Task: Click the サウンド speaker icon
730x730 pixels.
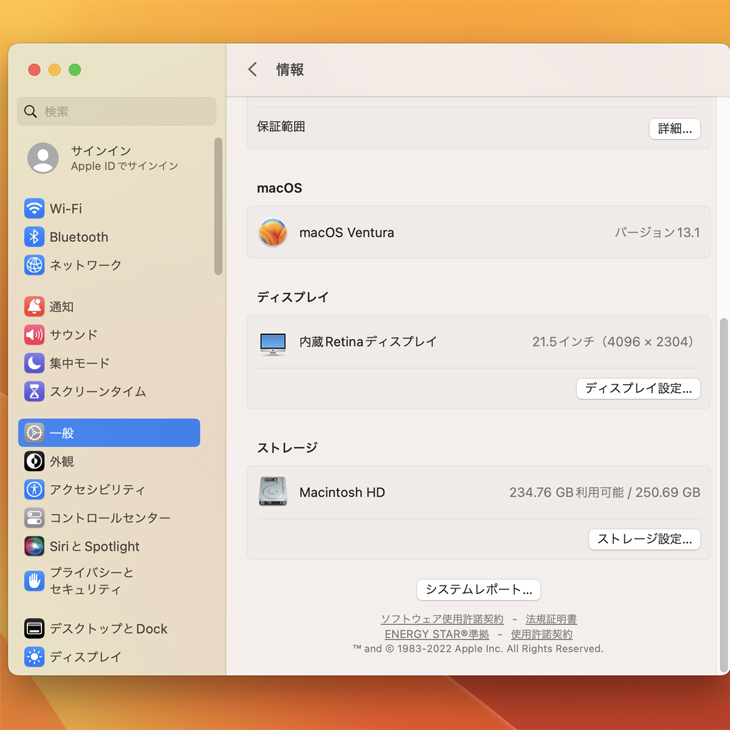Action: coord(34,335)
